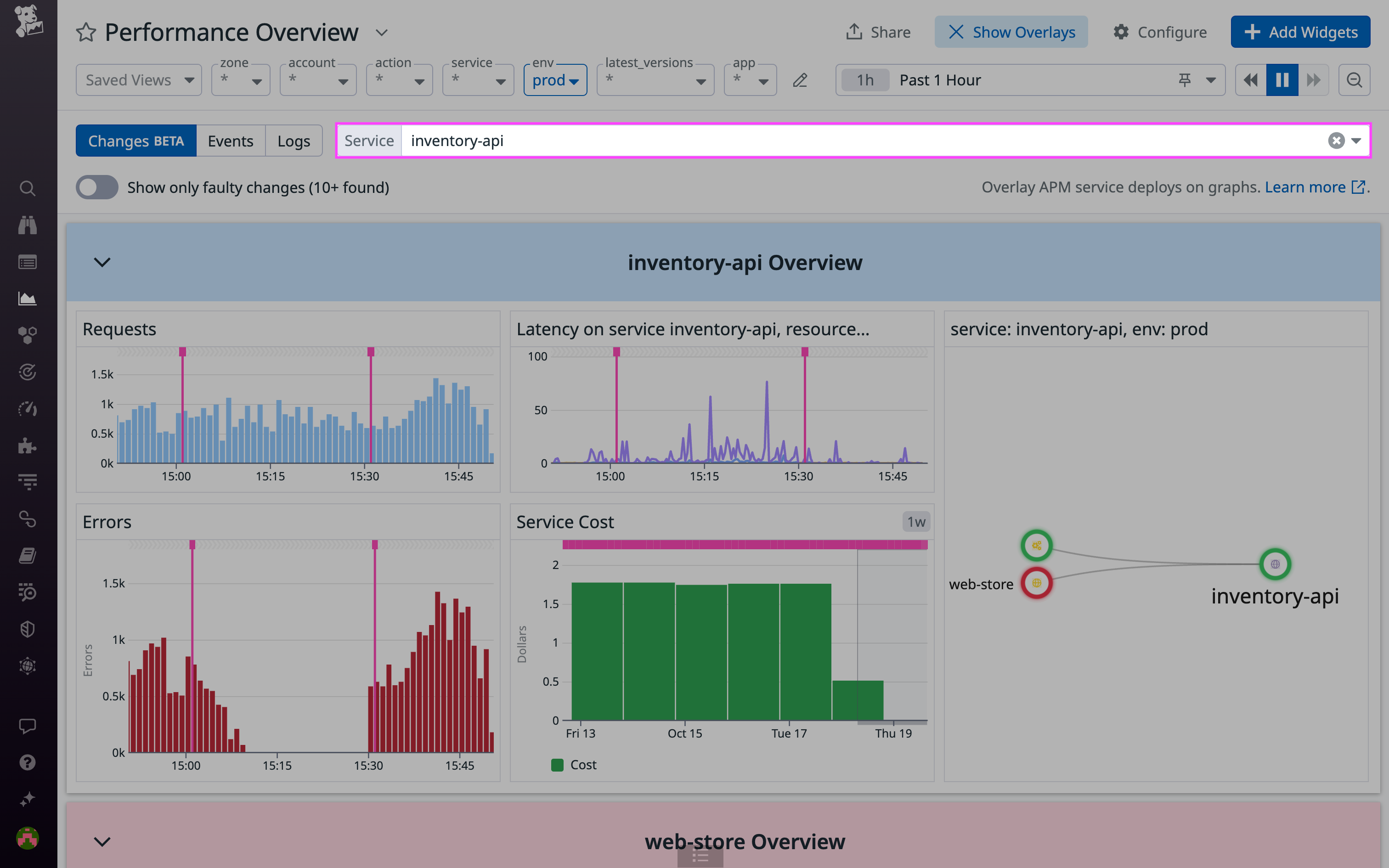
Task: Click the pencil edit icon next to template variables
Action: tap(800, 80)
